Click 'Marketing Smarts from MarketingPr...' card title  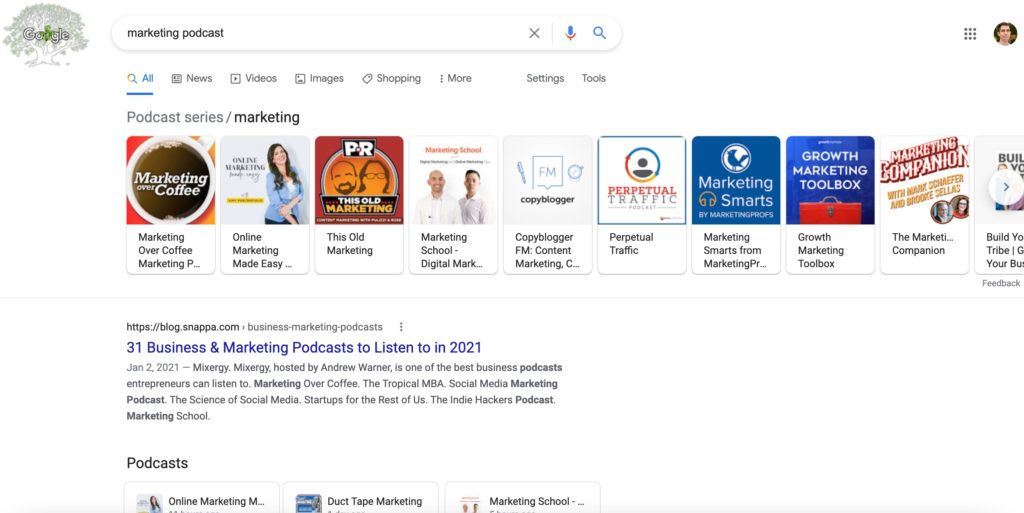[x=735, y=251]
